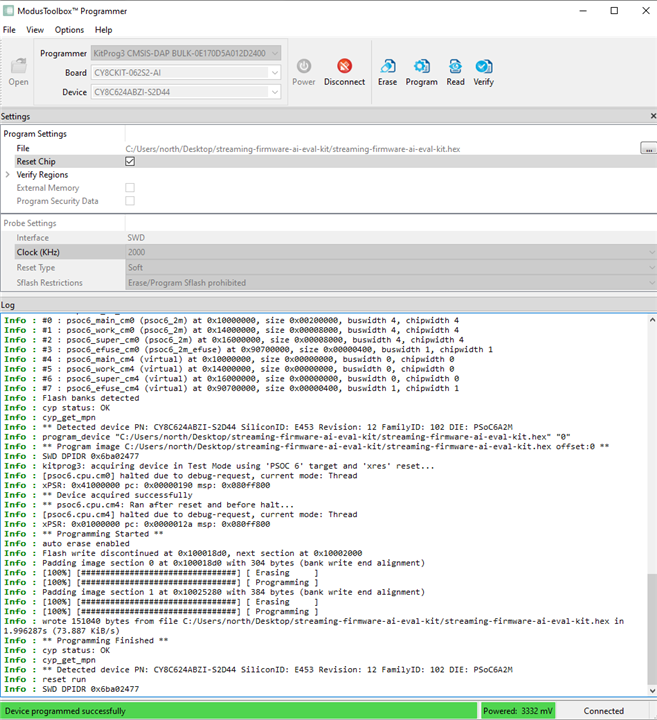657x720 pixels.
Task: Click the Probe Settings header
Action: 30,223
